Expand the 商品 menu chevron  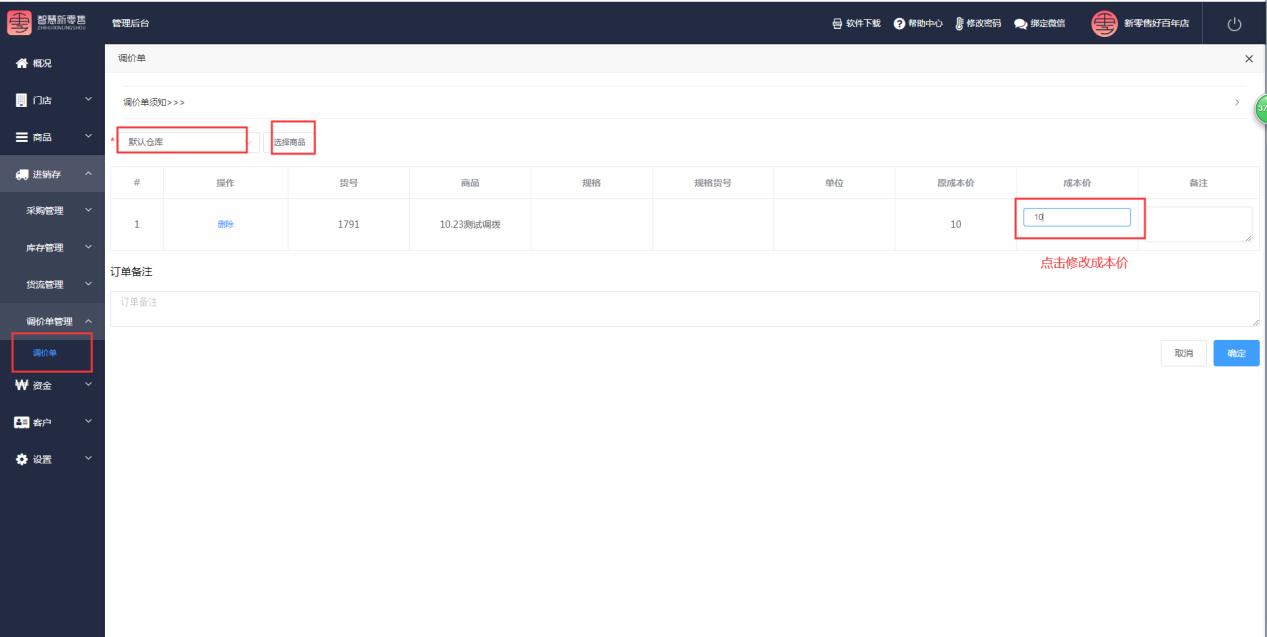pos(88,136)
